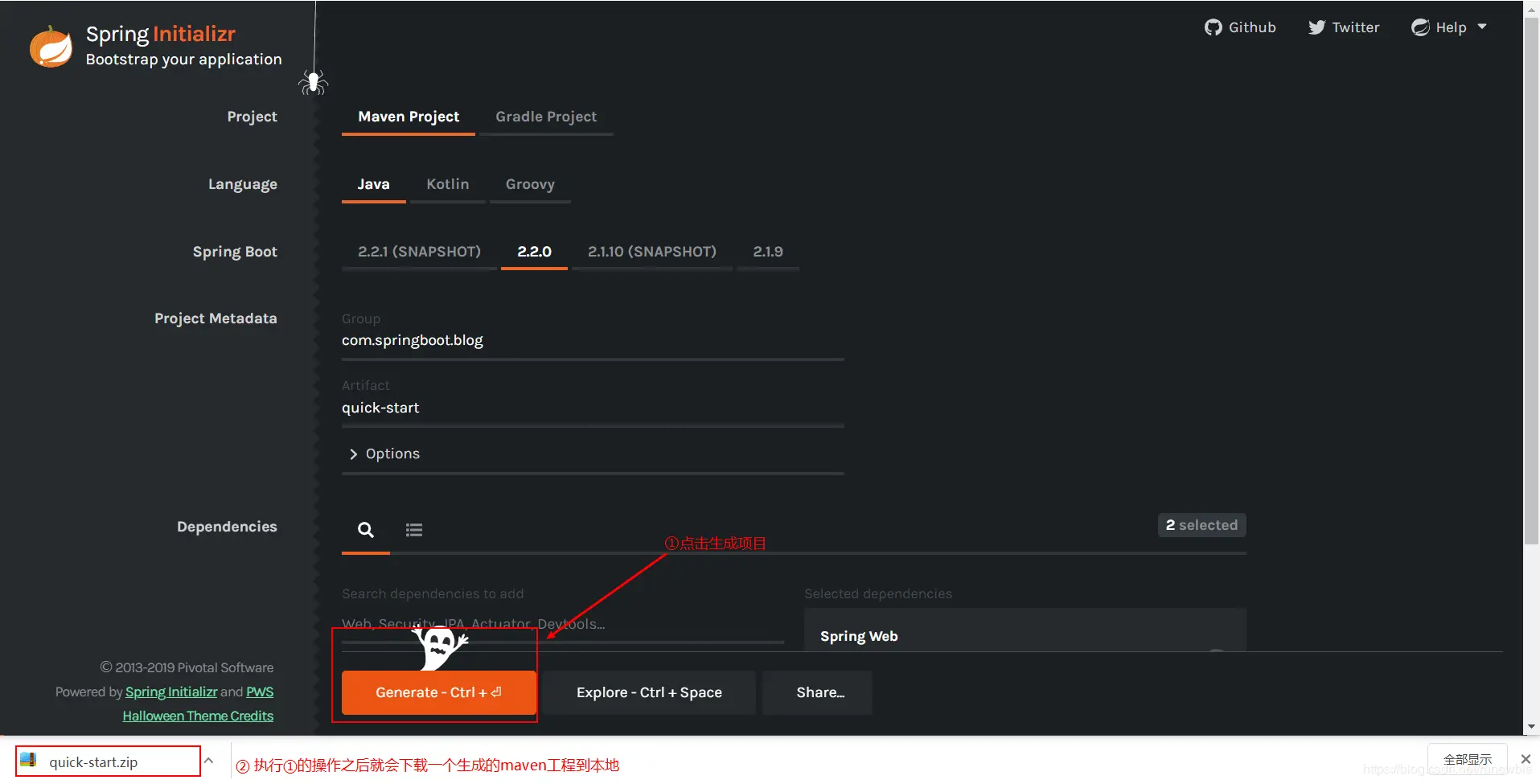Choose Kotlin as the language
The height and width of the screenshot is (784, 1540).
tap(447, 184)
